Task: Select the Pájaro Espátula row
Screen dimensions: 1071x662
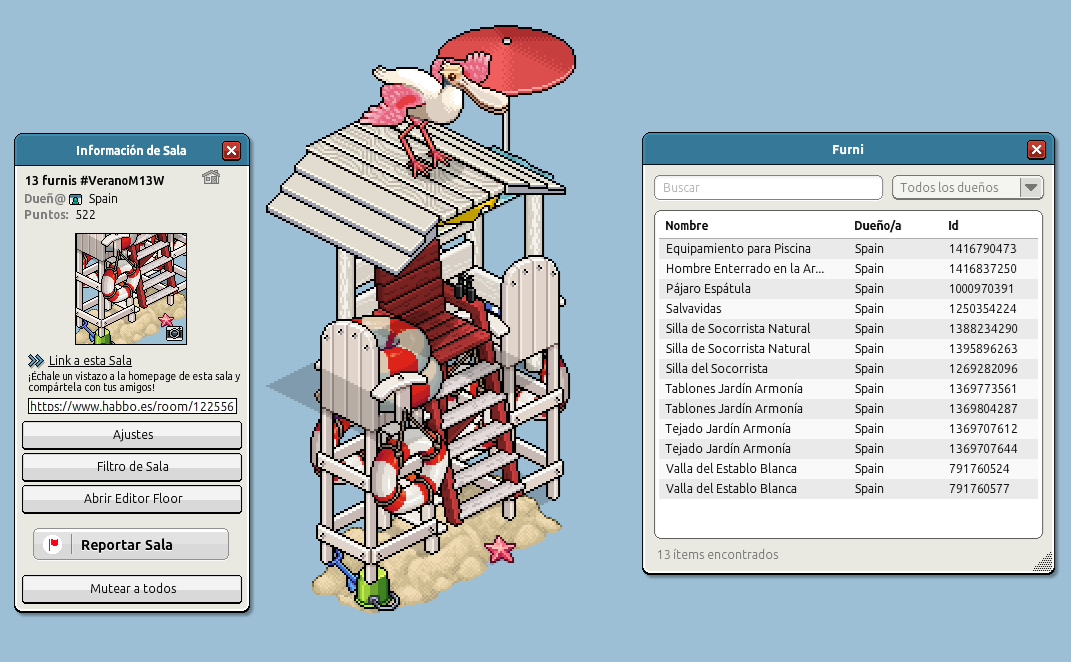Action: pyautogui.click(x=848, y=288)
